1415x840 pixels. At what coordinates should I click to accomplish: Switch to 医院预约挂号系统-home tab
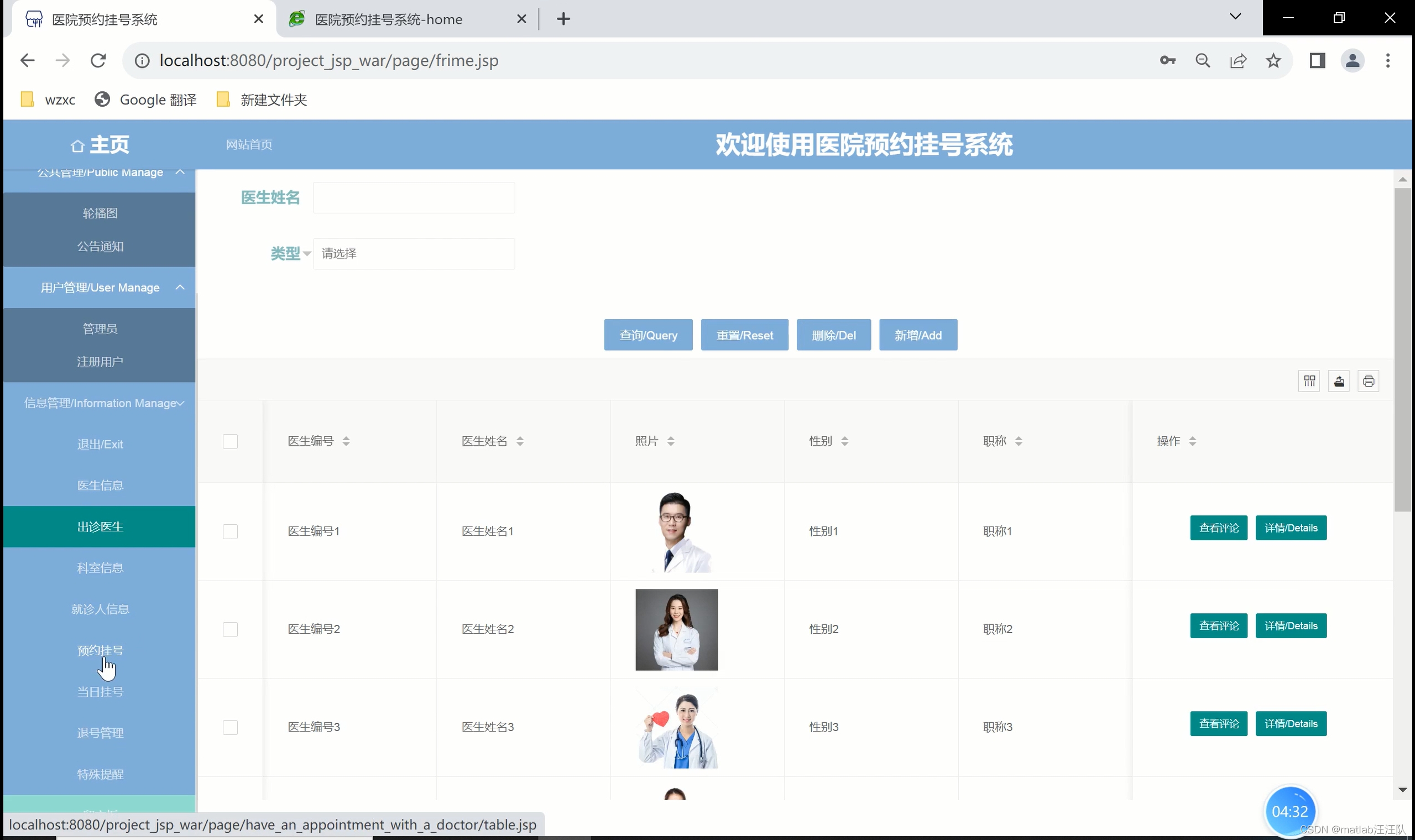tap(388, 20)
